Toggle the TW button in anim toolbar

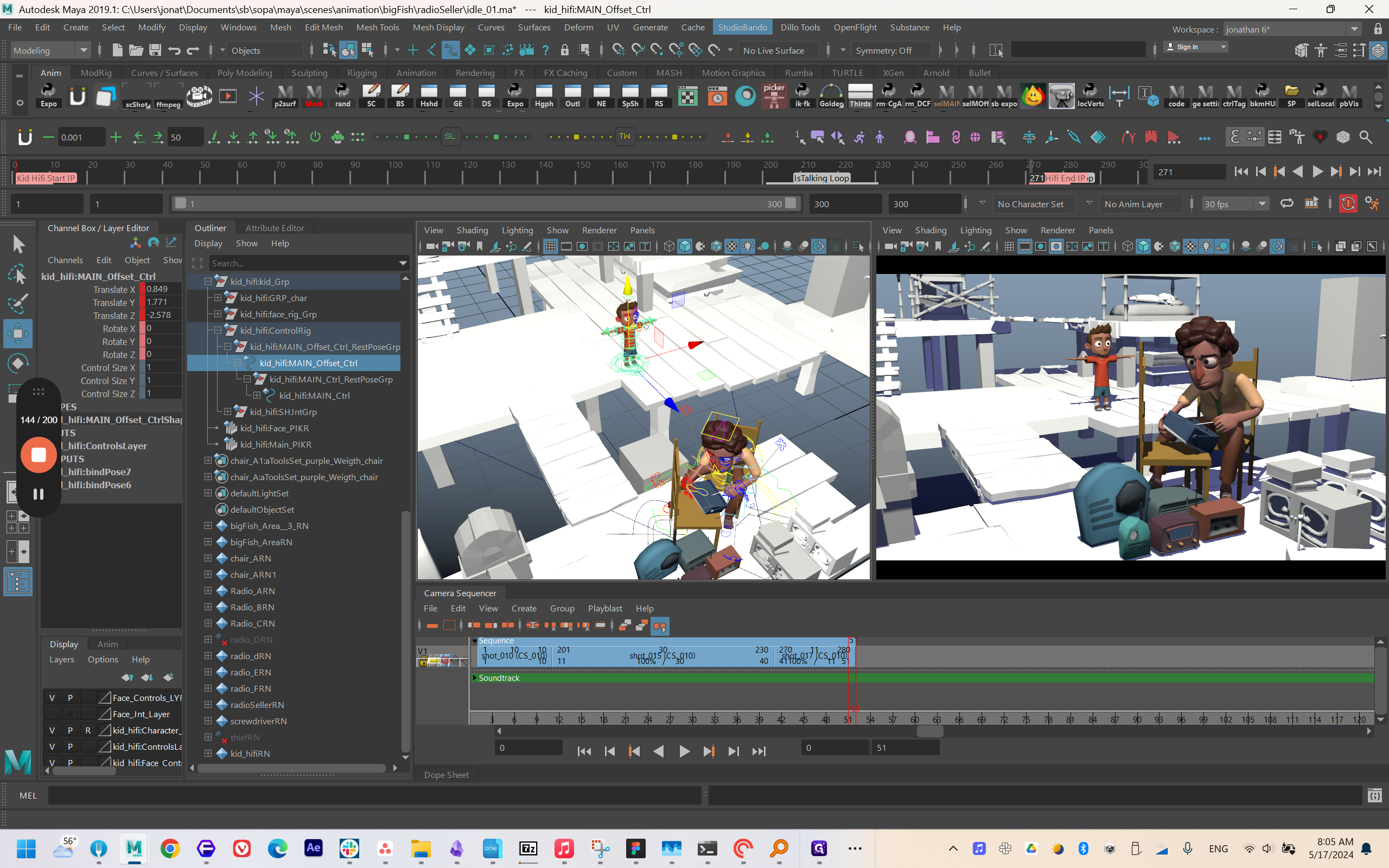pos(625,137)
